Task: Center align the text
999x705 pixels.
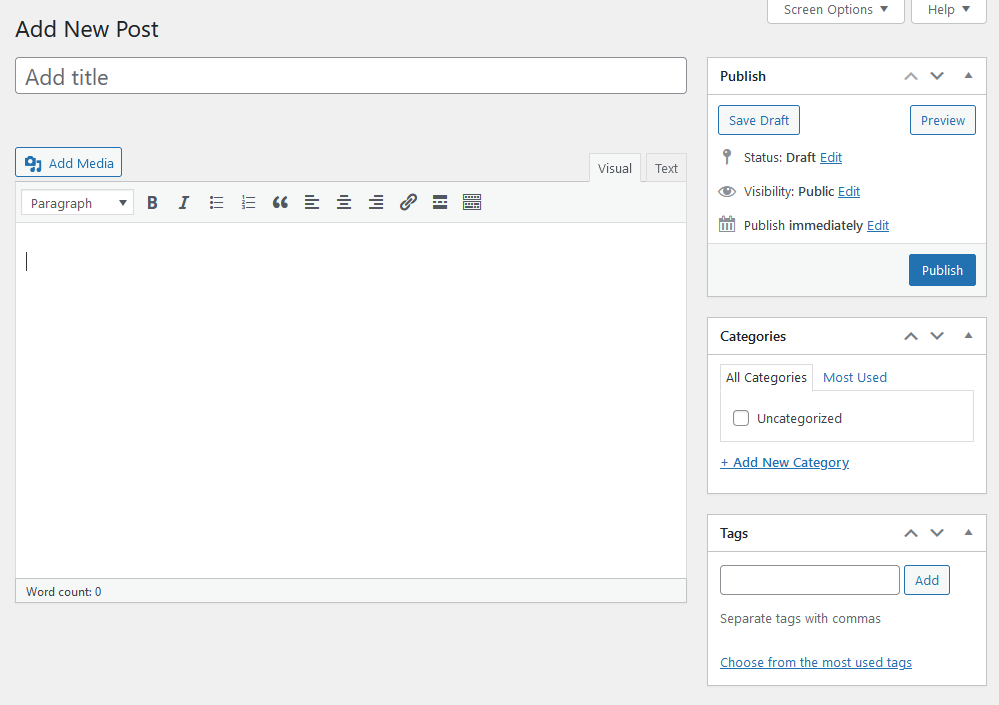Action: click(x=344, y=203)
